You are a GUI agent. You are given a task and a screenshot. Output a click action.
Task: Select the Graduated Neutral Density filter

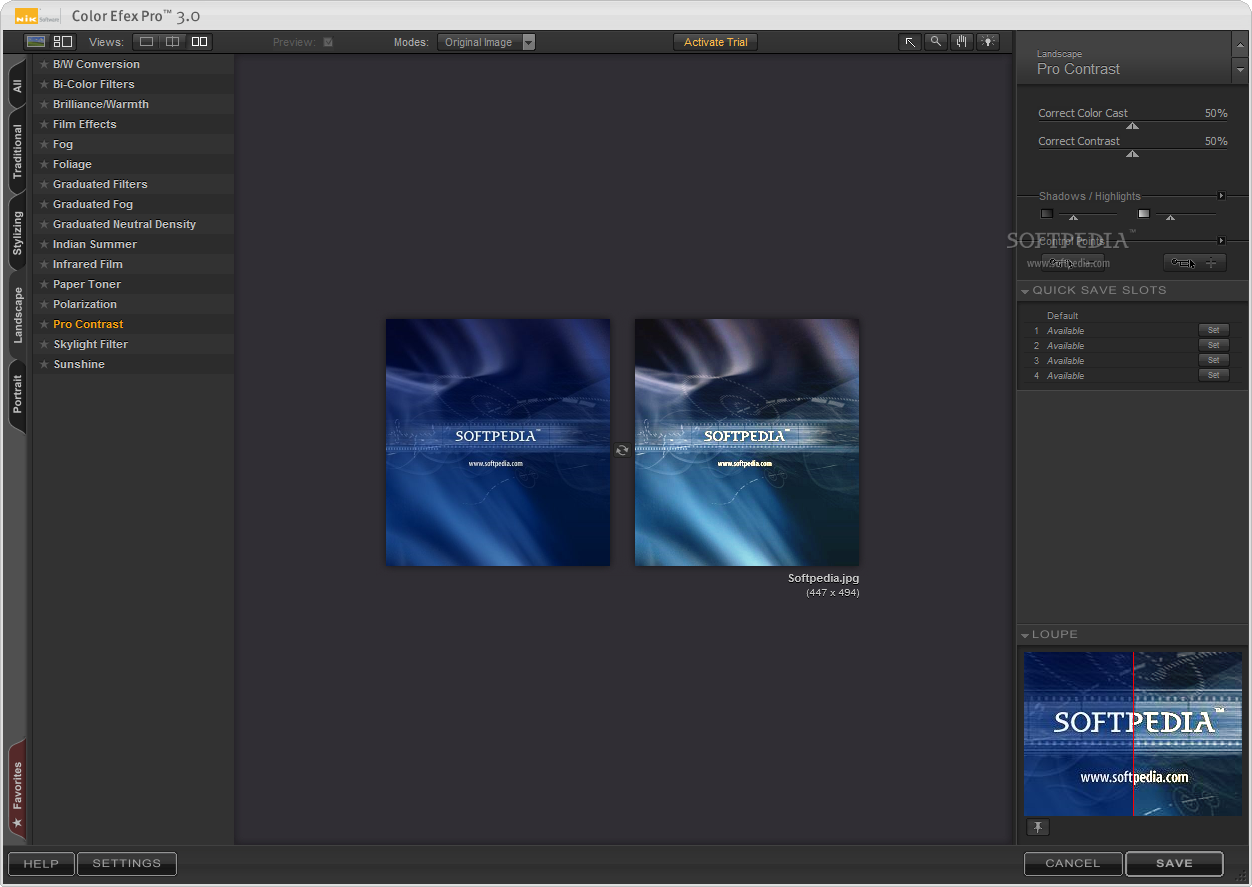tap(134, 224)
